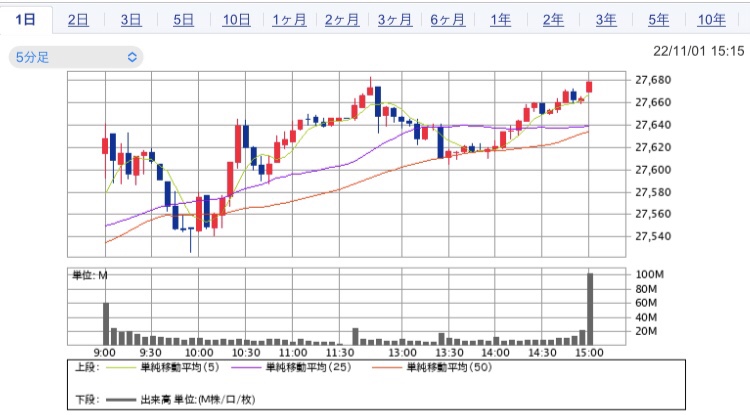Click the 40M volume axis label

646,317
